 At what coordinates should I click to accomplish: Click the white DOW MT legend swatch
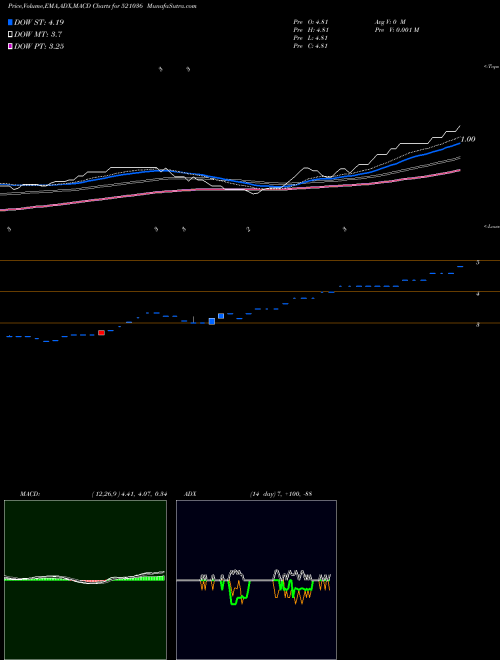tap(10, 35)
